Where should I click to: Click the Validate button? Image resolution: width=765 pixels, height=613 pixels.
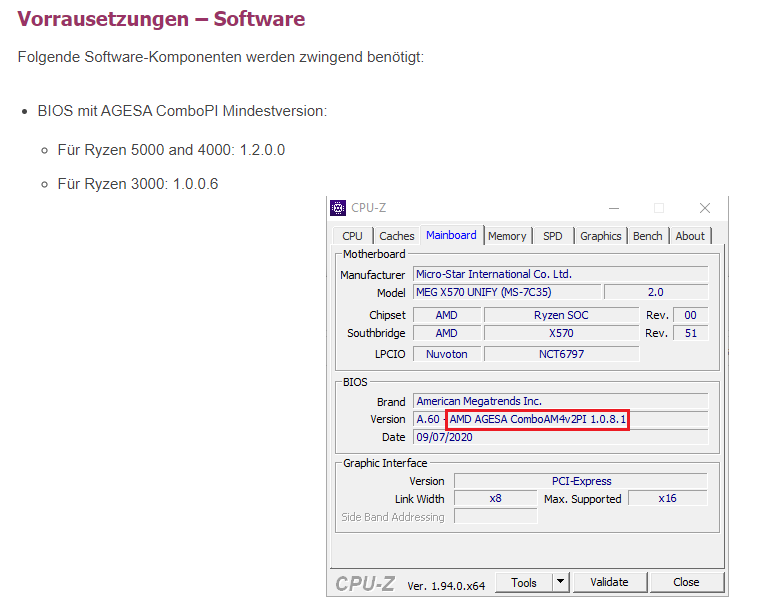point(609,583)
